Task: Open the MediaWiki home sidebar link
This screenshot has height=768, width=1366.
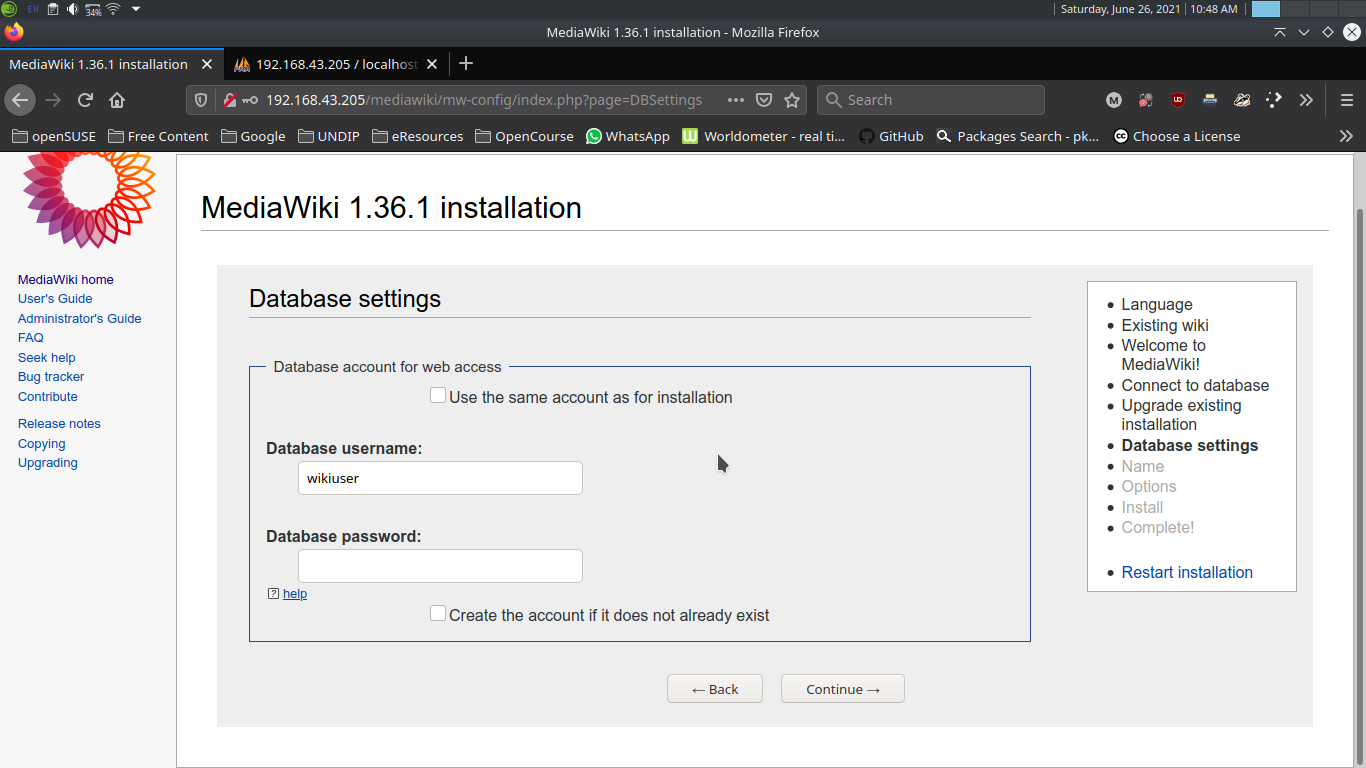Action: pyautogui.click(x=66, y=280)
